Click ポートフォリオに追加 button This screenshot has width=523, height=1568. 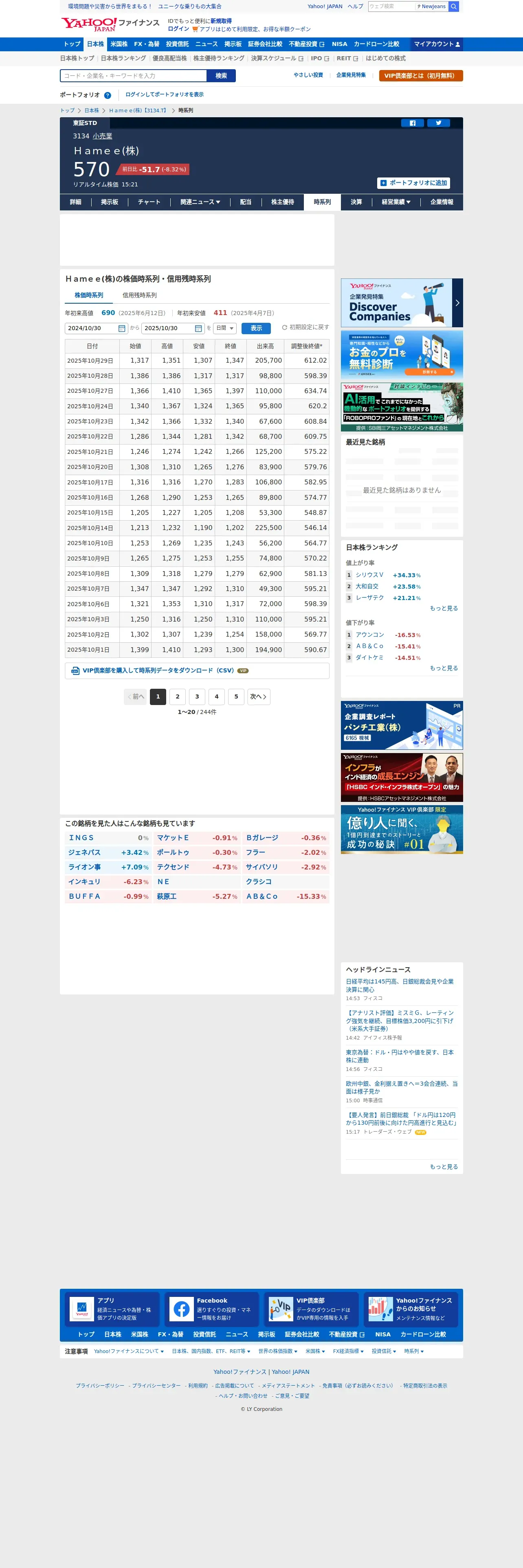coord(413,183)
